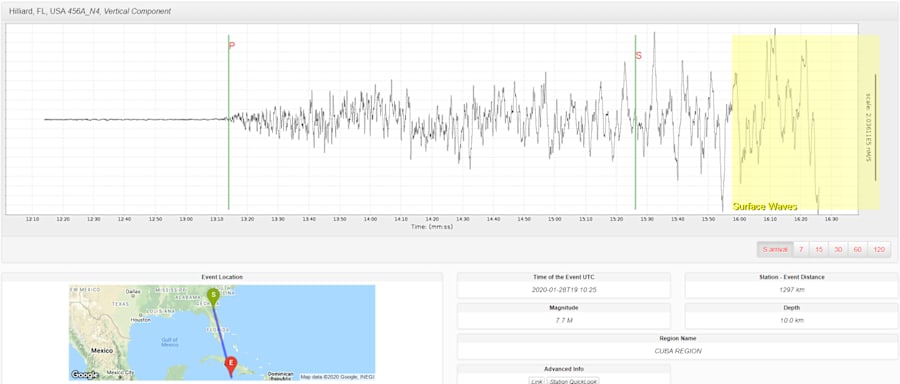Switch to the 120 minute window
Screen dimensions: 900x384
(x=879, y=250)
